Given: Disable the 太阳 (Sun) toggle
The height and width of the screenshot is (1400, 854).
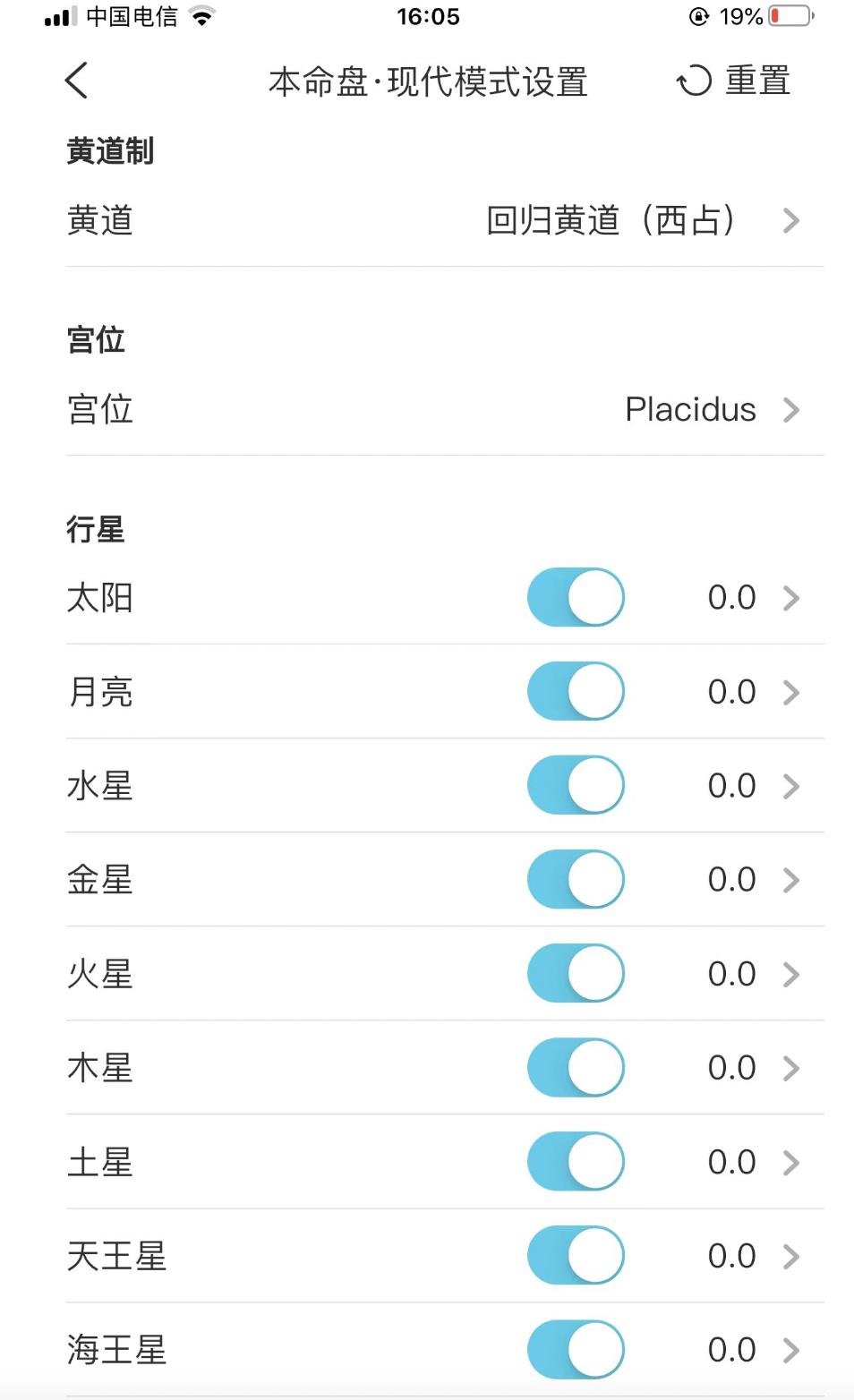Looking at the screenshot, I should click(x=576, y=597).
